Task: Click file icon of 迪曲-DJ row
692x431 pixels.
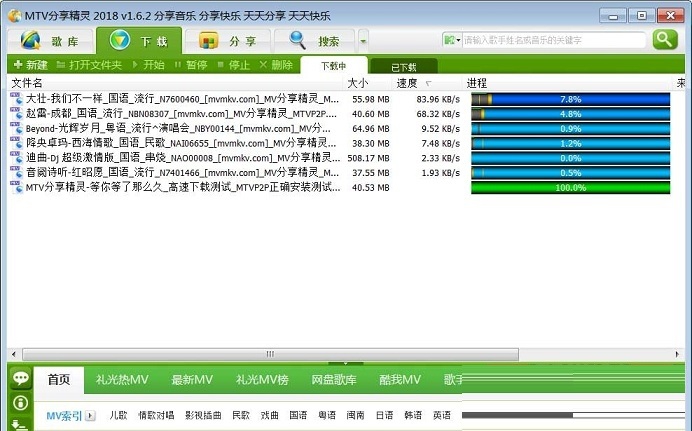Action: tap(16, 158)
